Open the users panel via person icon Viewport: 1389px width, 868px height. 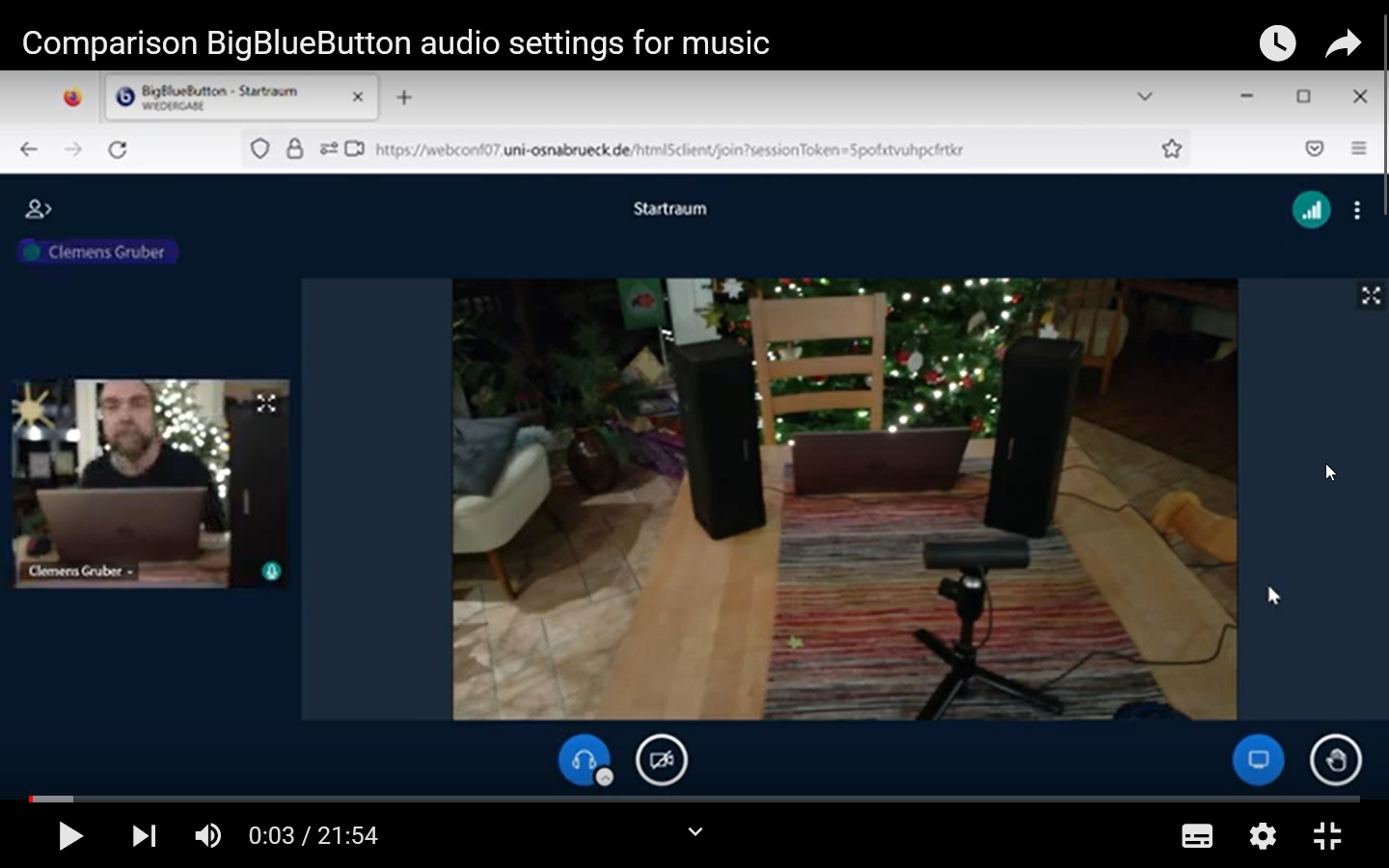[x=37, y=208]
